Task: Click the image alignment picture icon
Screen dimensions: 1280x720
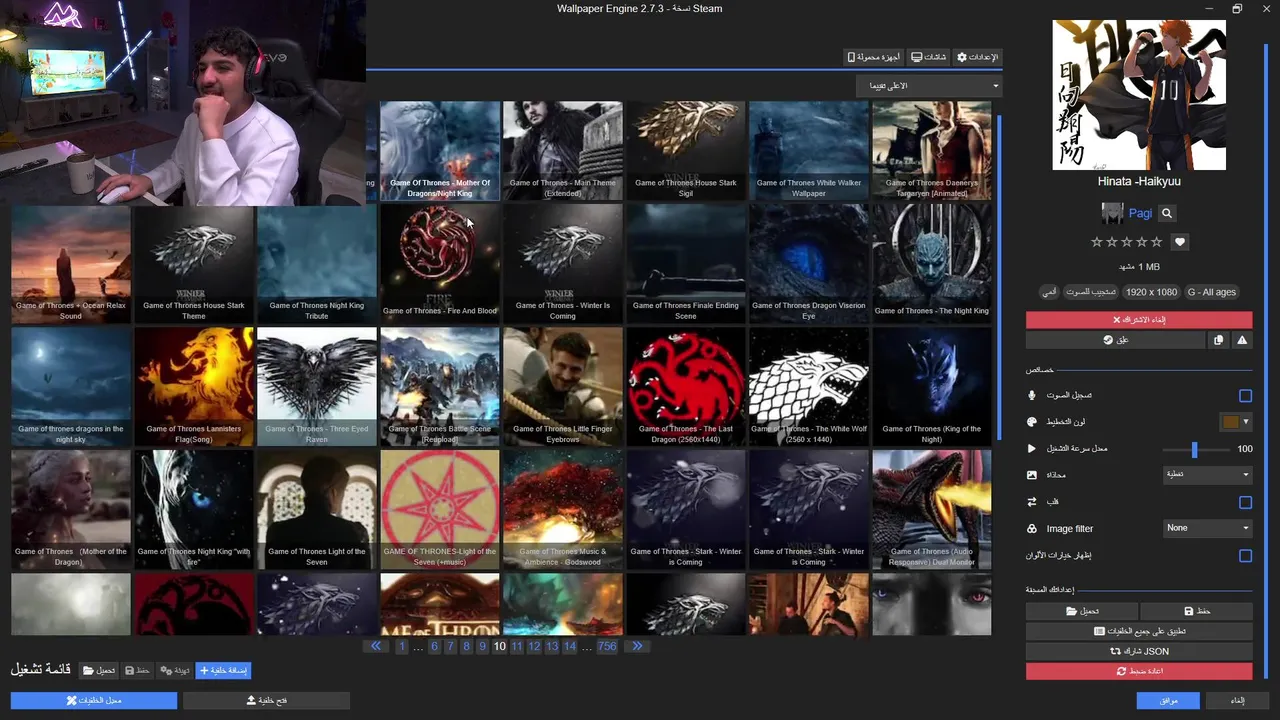Action: coord(1032,475)
